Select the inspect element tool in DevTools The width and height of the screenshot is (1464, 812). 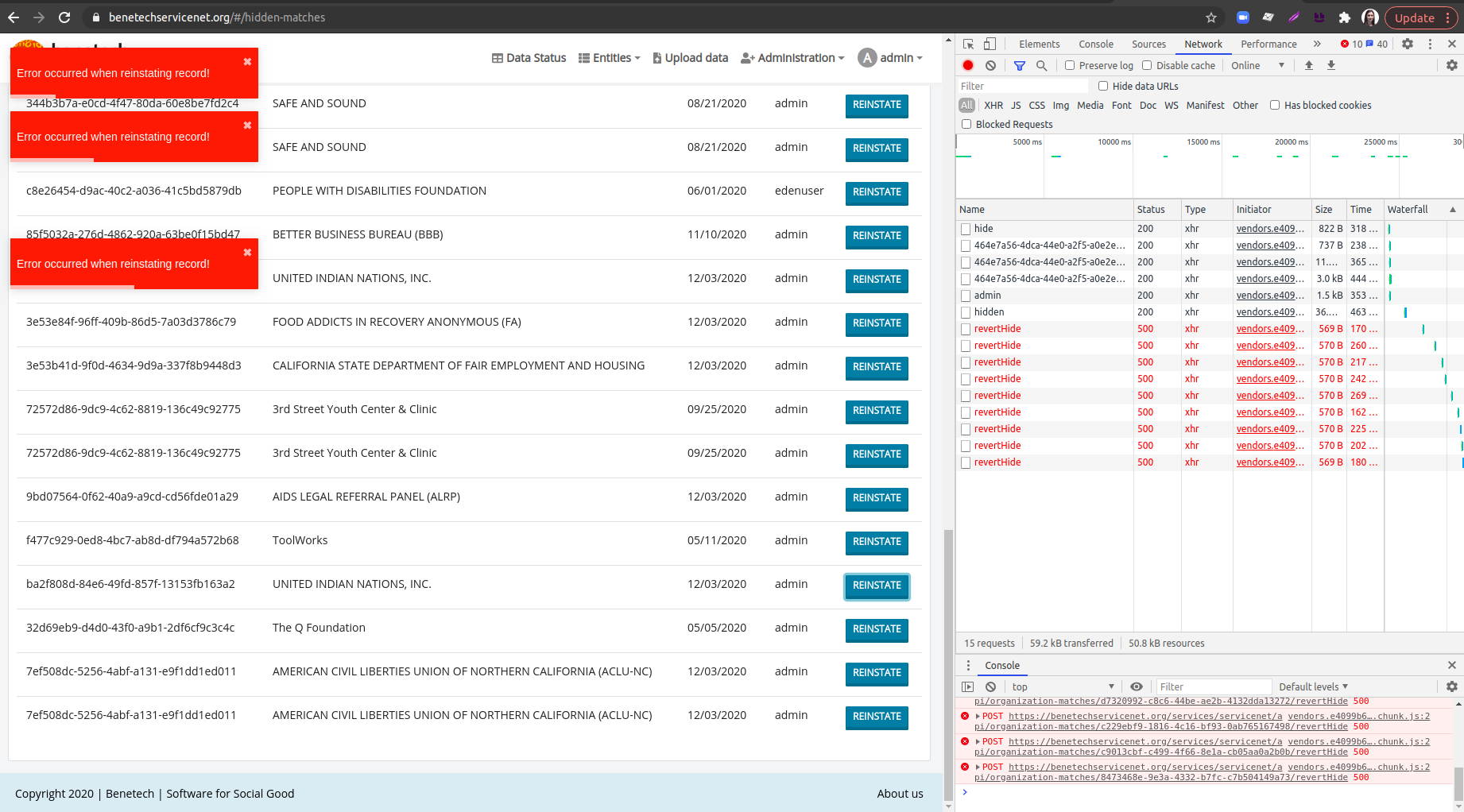coord(966,44)
